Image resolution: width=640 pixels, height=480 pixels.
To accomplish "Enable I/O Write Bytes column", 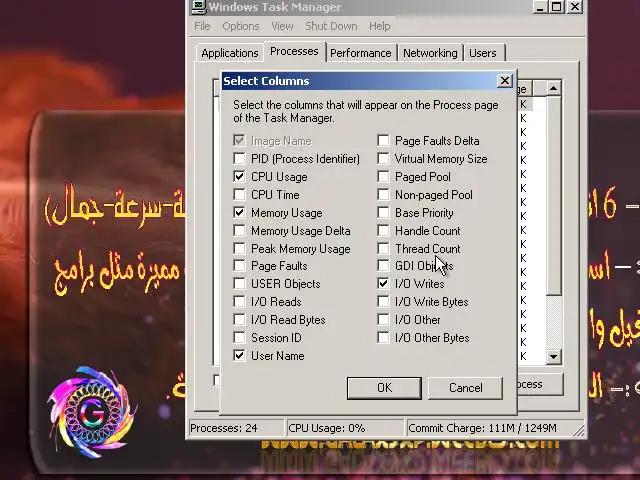I will coord(383,301).
